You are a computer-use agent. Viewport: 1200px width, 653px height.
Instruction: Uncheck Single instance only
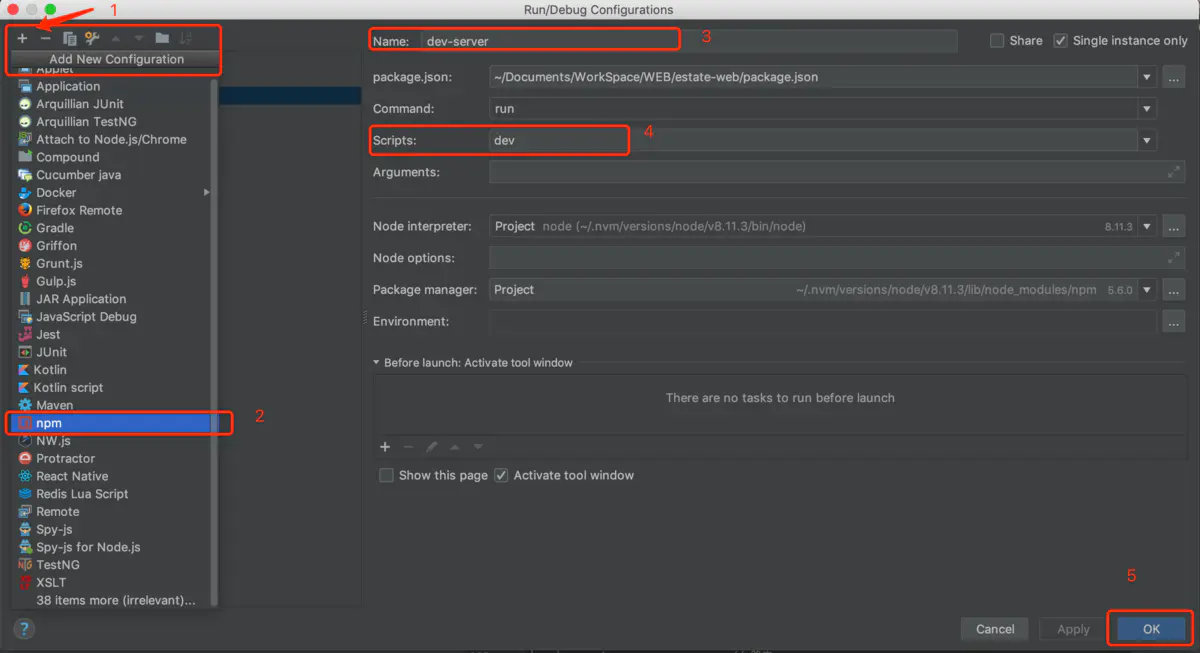[1061, 41]
